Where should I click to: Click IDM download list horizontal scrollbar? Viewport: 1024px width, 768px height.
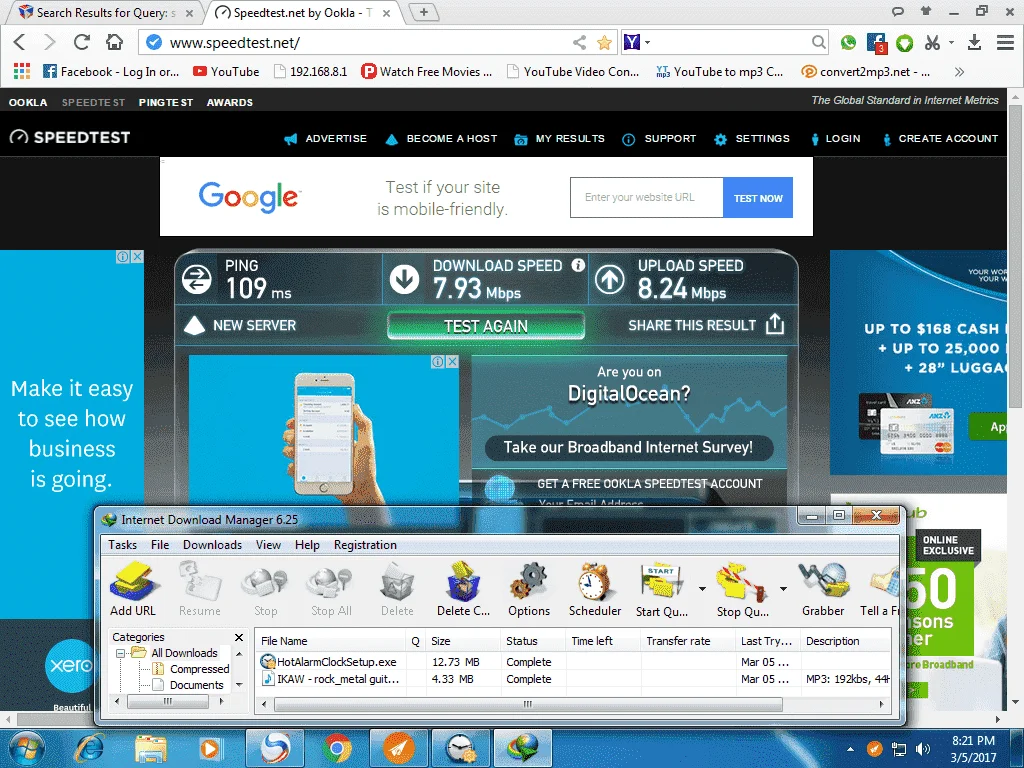pos(528,704)
